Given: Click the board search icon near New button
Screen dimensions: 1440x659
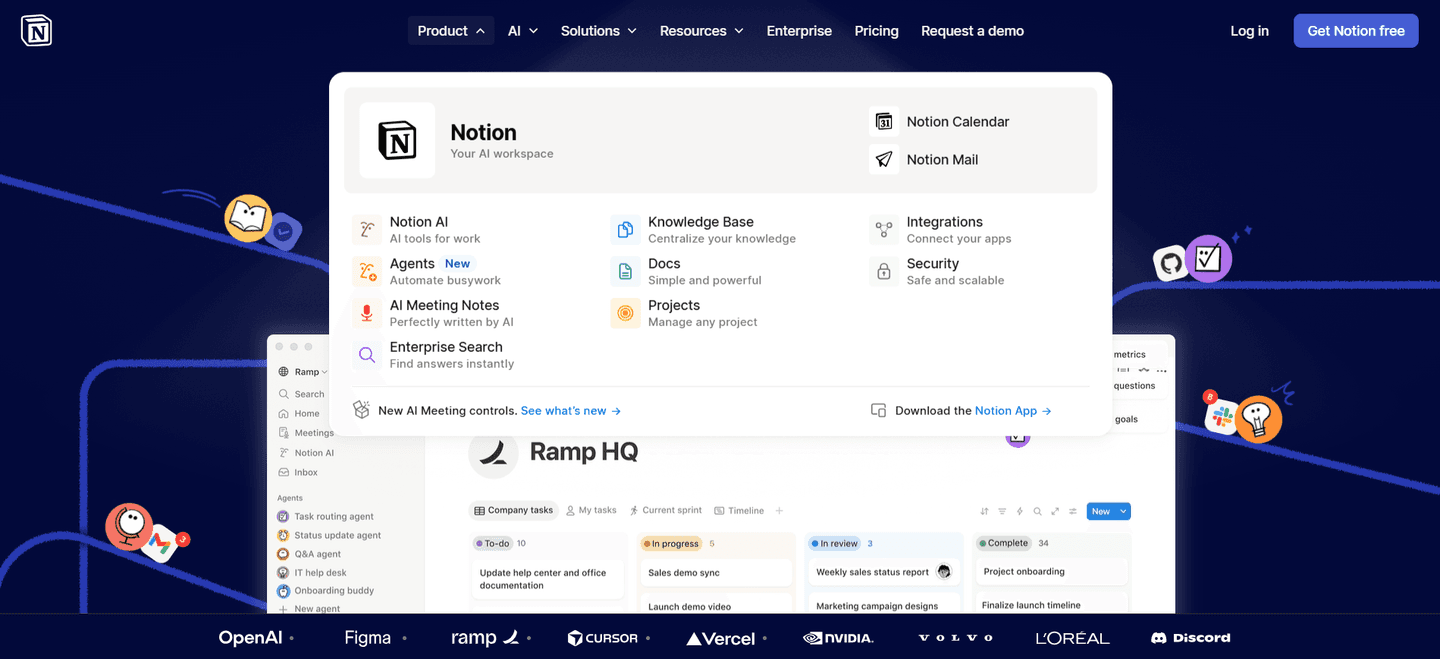Looking at the screenshot, I should pos(1038,511).
